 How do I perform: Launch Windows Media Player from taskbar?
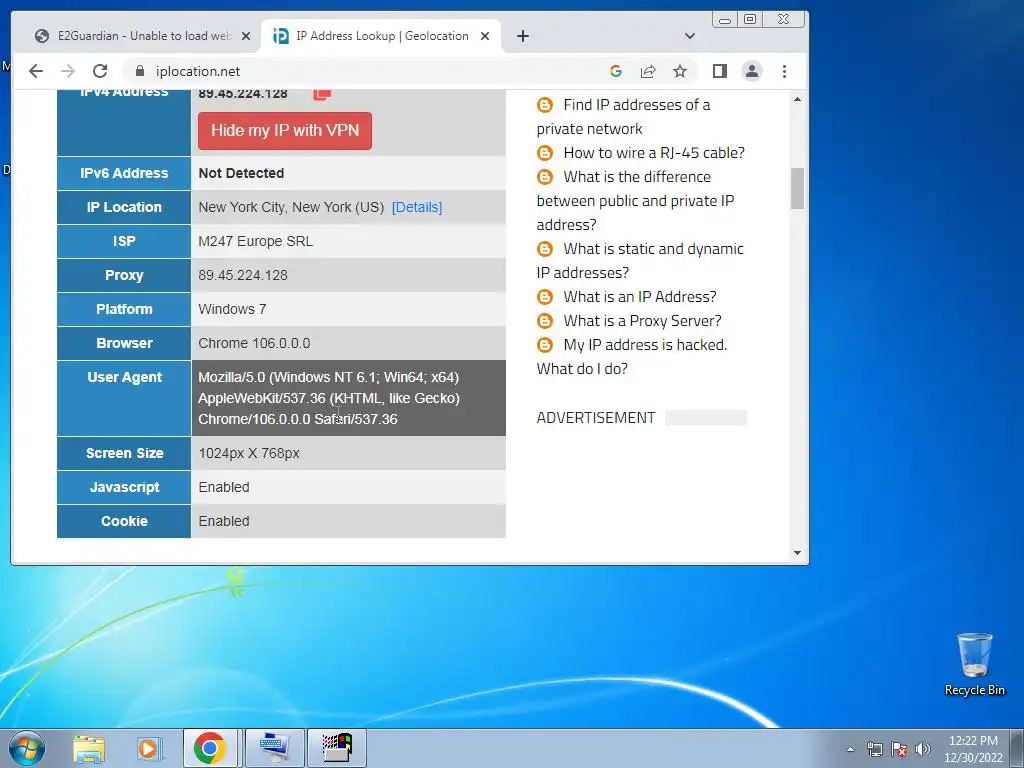(149, 748)
